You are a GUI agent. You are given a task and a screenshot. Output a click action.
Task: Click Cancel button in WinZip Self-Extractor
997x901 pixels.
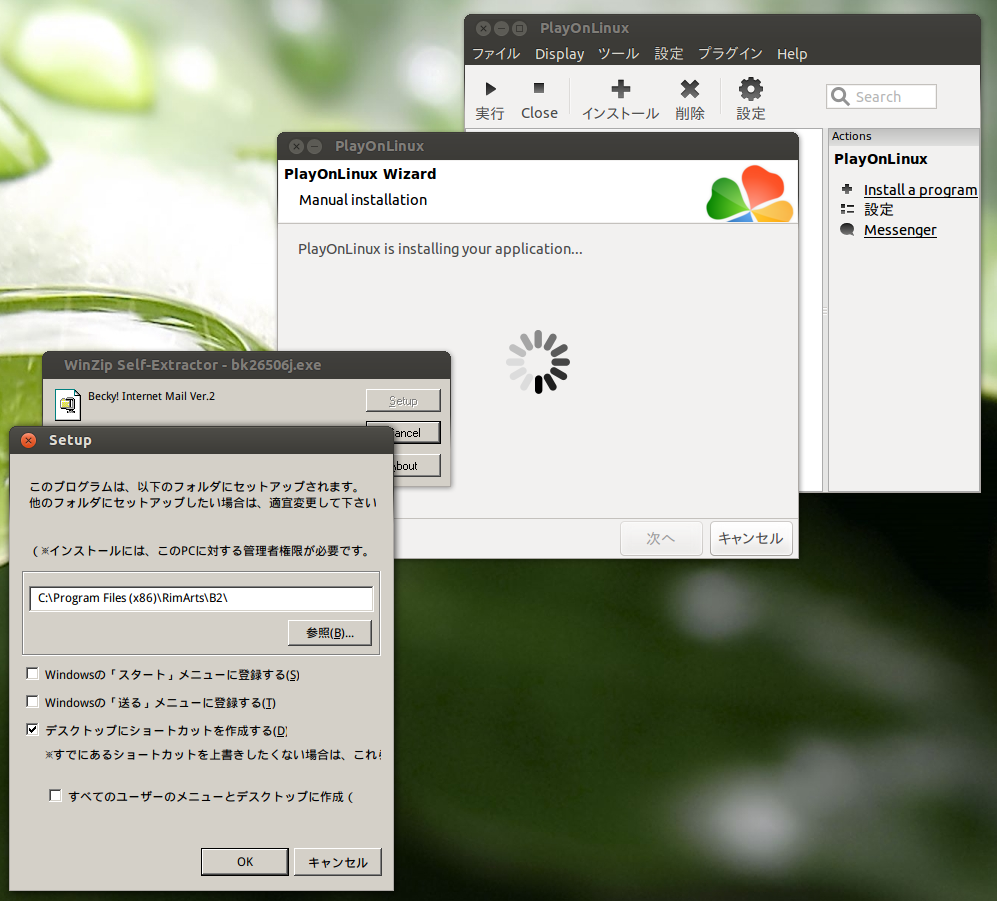(x=416, y=433)
